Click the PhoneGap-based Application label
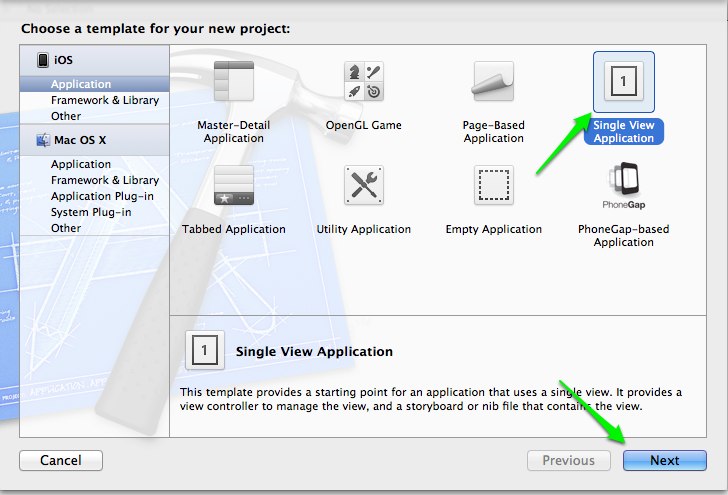This screenshot has width=728, height=495. [624, 235]
